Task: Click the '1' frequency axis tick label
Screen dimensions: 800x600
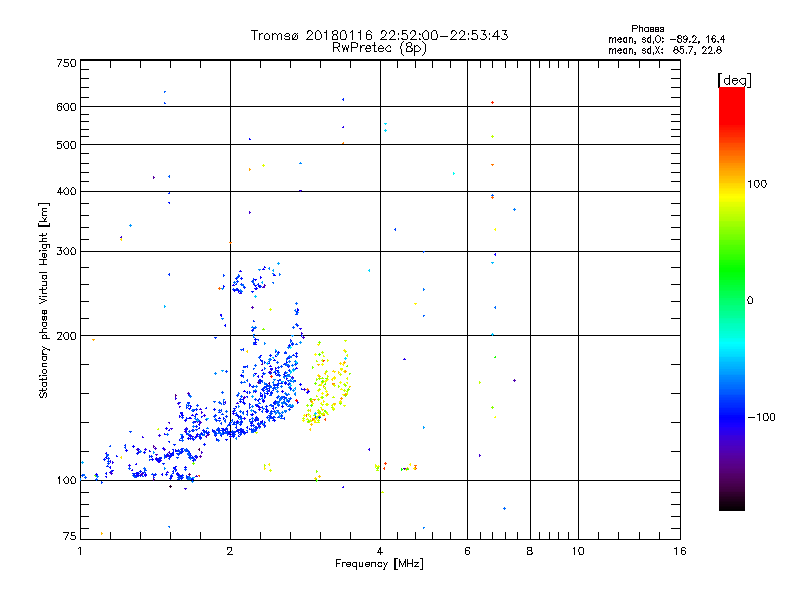Action: [80, 551]
